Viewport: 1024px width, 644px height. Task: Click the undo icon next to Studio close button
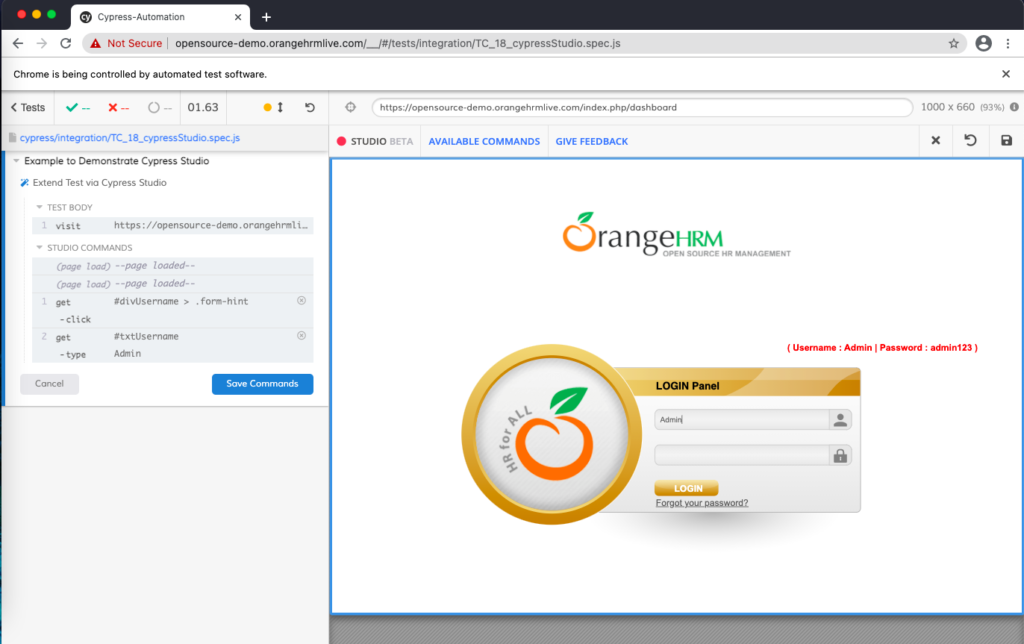(970, 141)
